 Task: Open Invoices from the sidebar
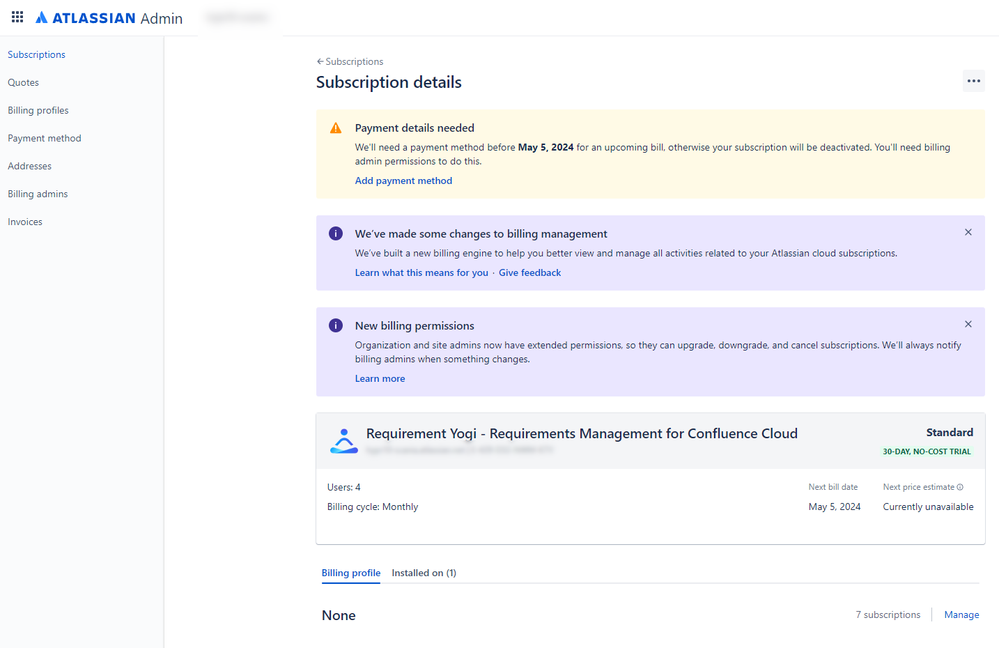25,222
